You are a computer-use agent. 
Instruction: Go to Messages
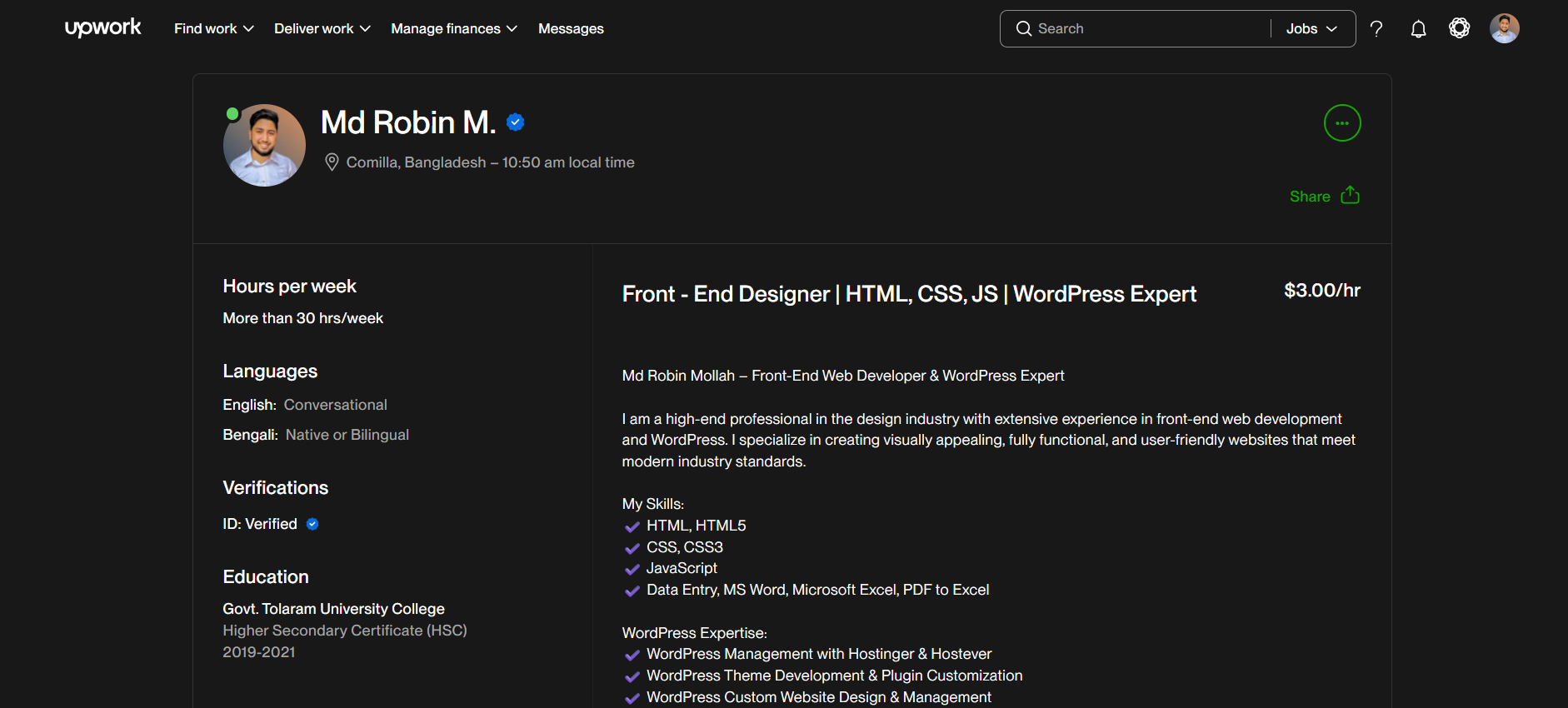point(571,29)
